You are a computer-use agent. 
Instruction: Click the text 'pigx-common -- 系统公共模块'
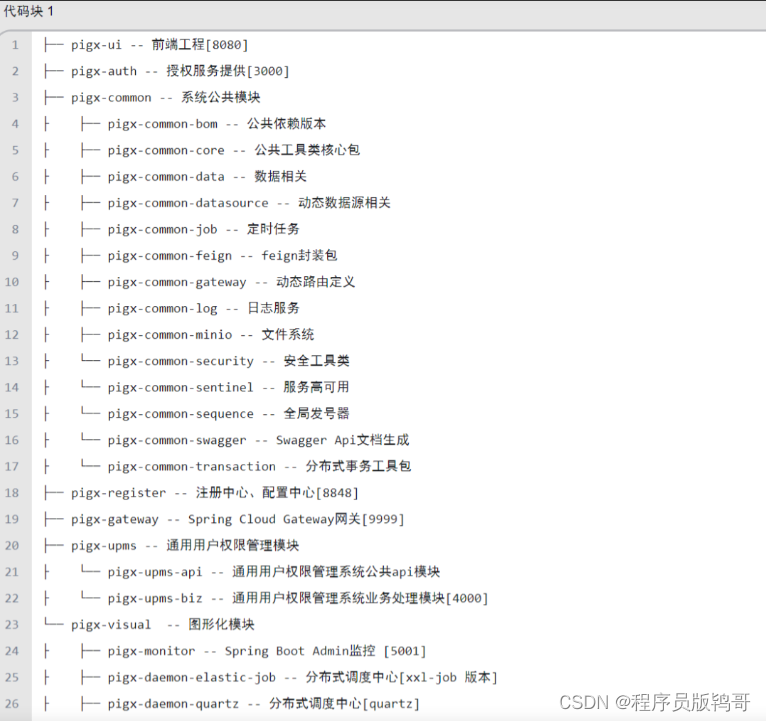(x=166, y=98)
